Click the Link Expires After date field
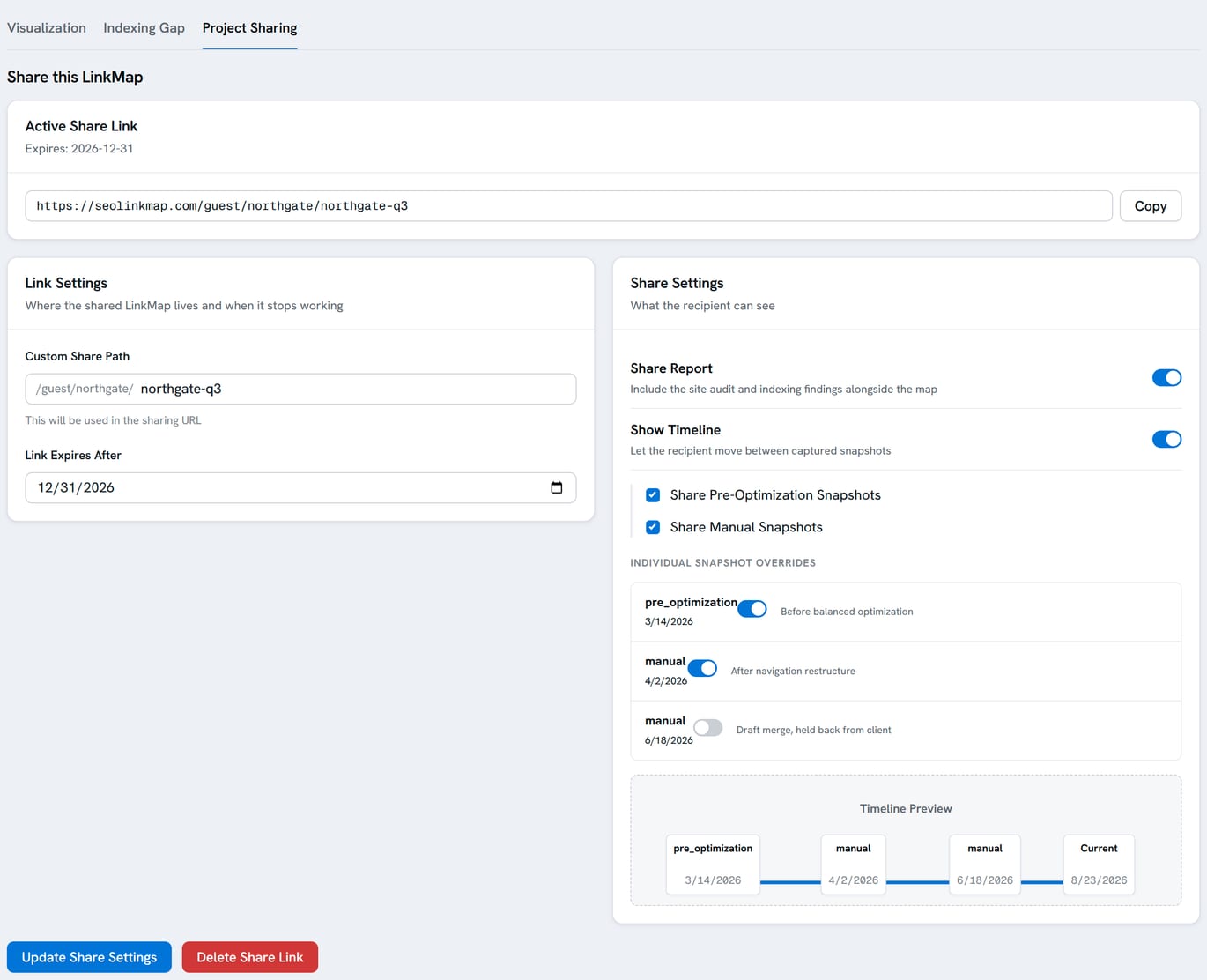The image size is (1207, 980). [300, 487]
